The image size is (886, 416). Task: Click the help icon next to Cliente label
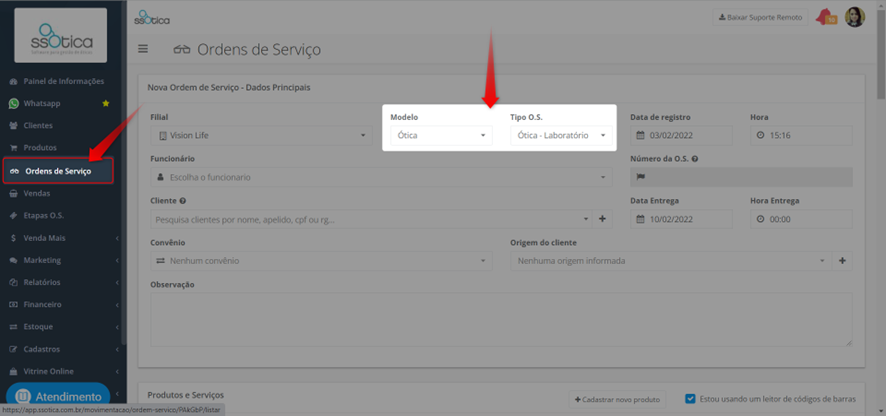point(183,201)
